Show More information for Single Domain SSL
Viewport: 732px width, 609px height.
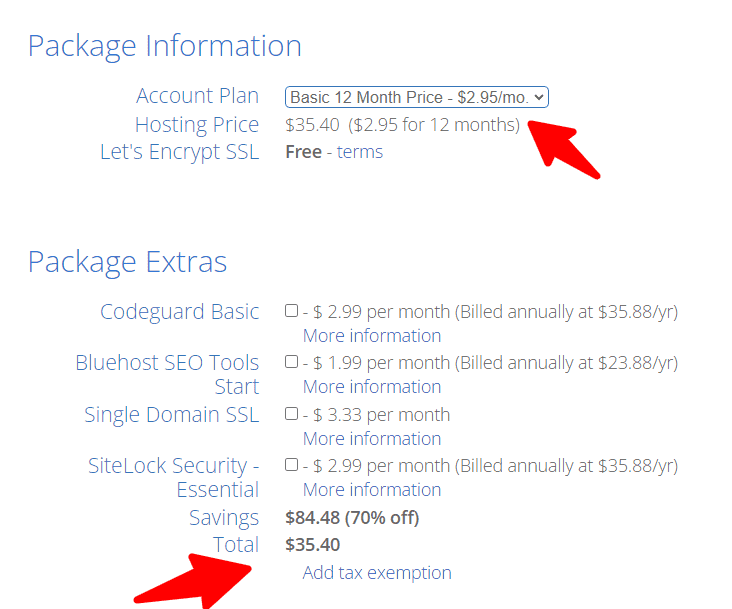pos(371,439)
